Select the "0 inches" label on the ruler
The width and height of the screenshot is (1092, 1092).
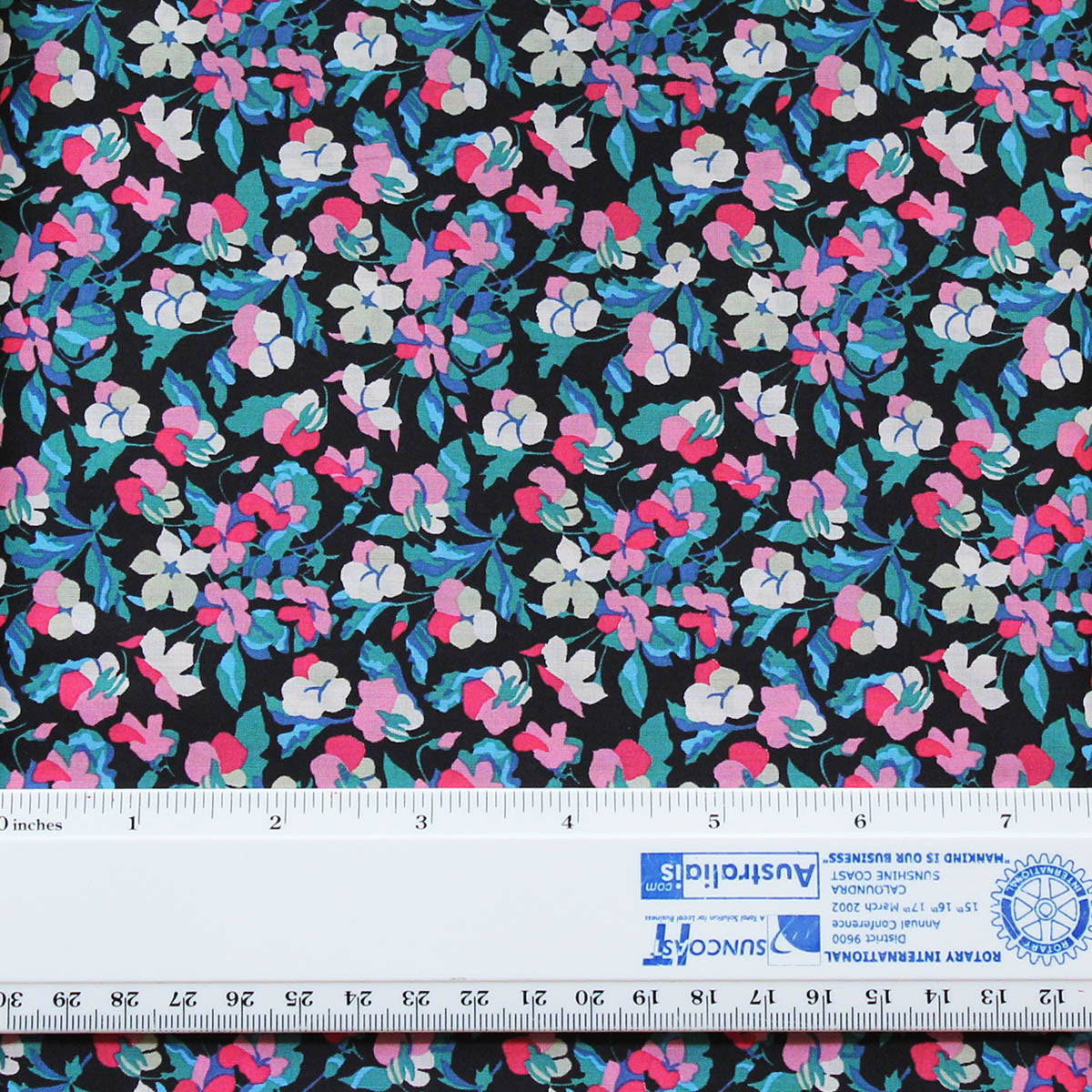(32, 825)
